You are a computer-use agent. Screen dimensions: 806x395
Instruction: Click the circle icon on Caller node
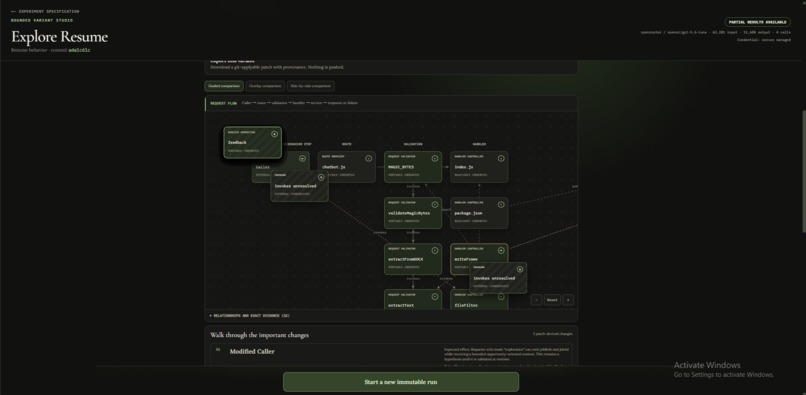[x=302, y=158]
